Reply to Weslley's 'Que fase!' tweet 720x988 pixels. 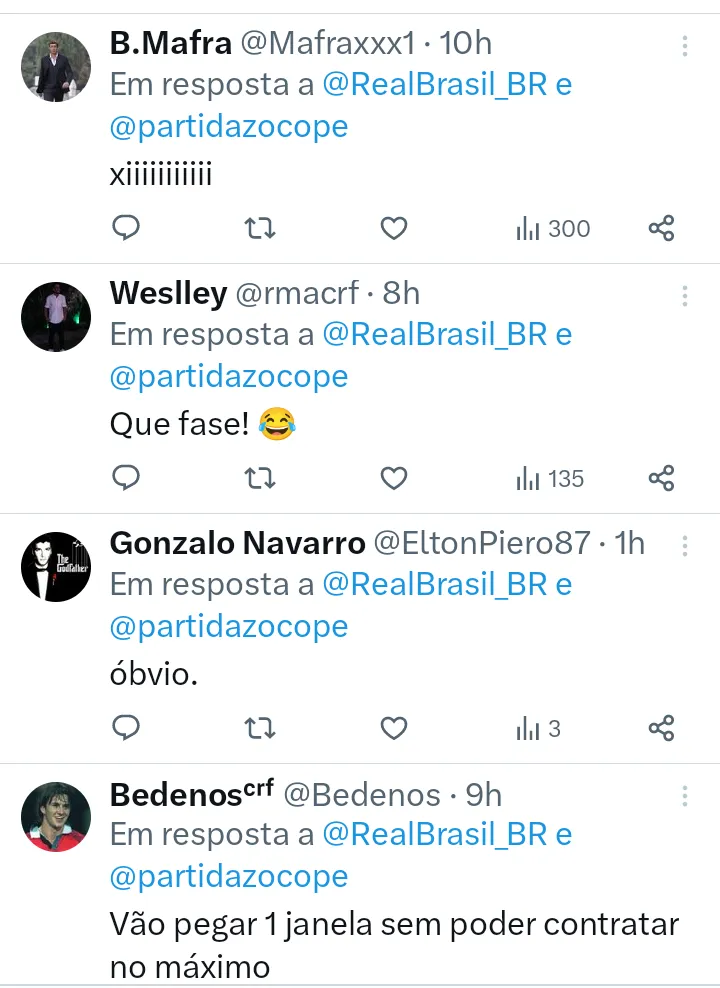[125, 479]
